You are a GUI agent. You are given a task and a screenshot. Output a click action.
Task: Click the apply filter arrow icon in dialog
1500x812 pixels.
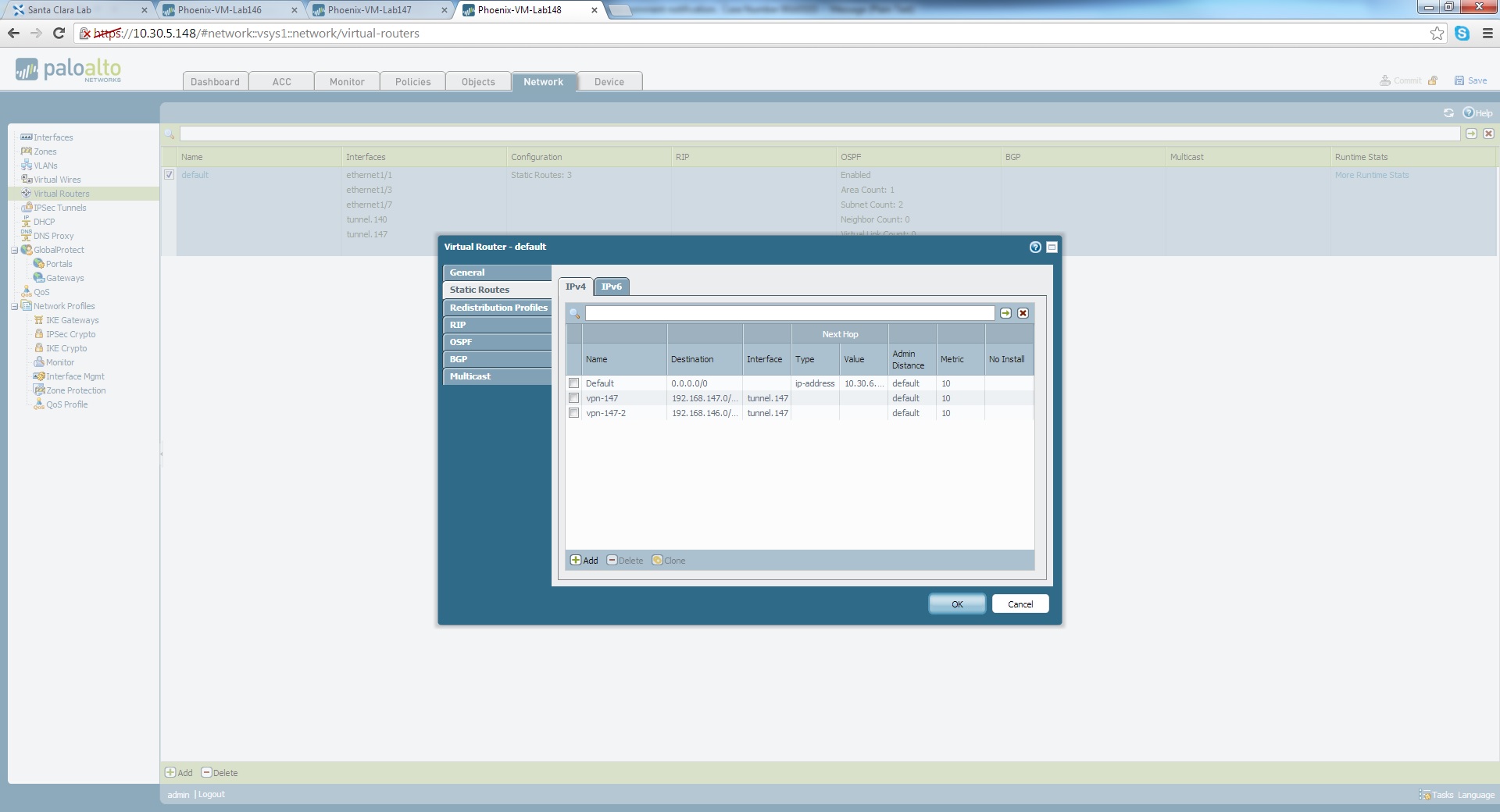point(1006,313)
